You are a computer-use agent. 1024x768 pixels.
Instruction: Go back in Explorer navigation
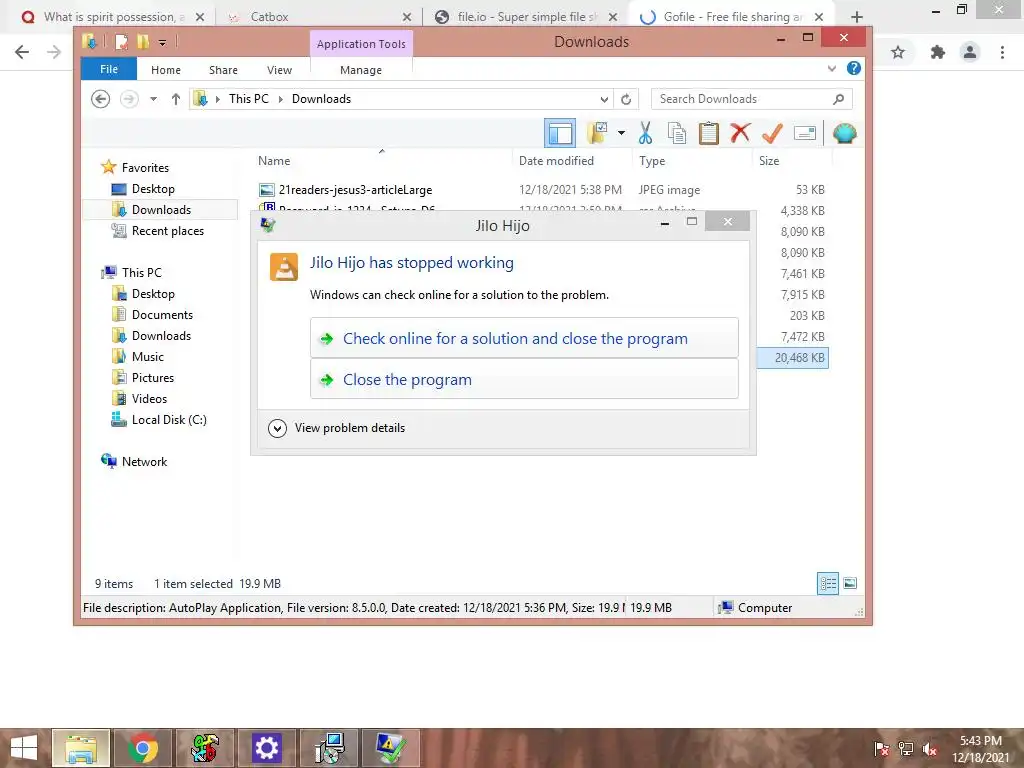[x=100, y=99]
